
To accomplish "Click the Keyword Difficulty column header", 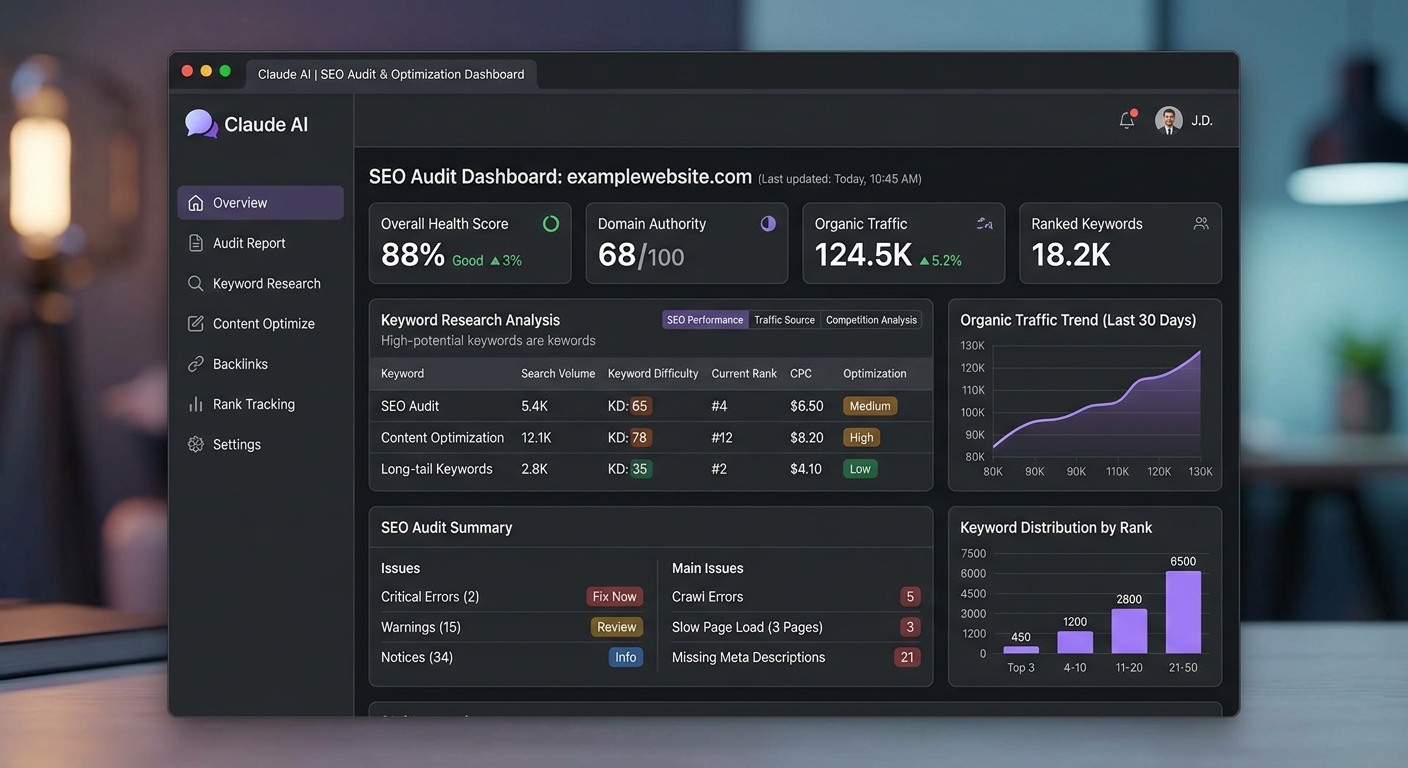I will point(653,373).
